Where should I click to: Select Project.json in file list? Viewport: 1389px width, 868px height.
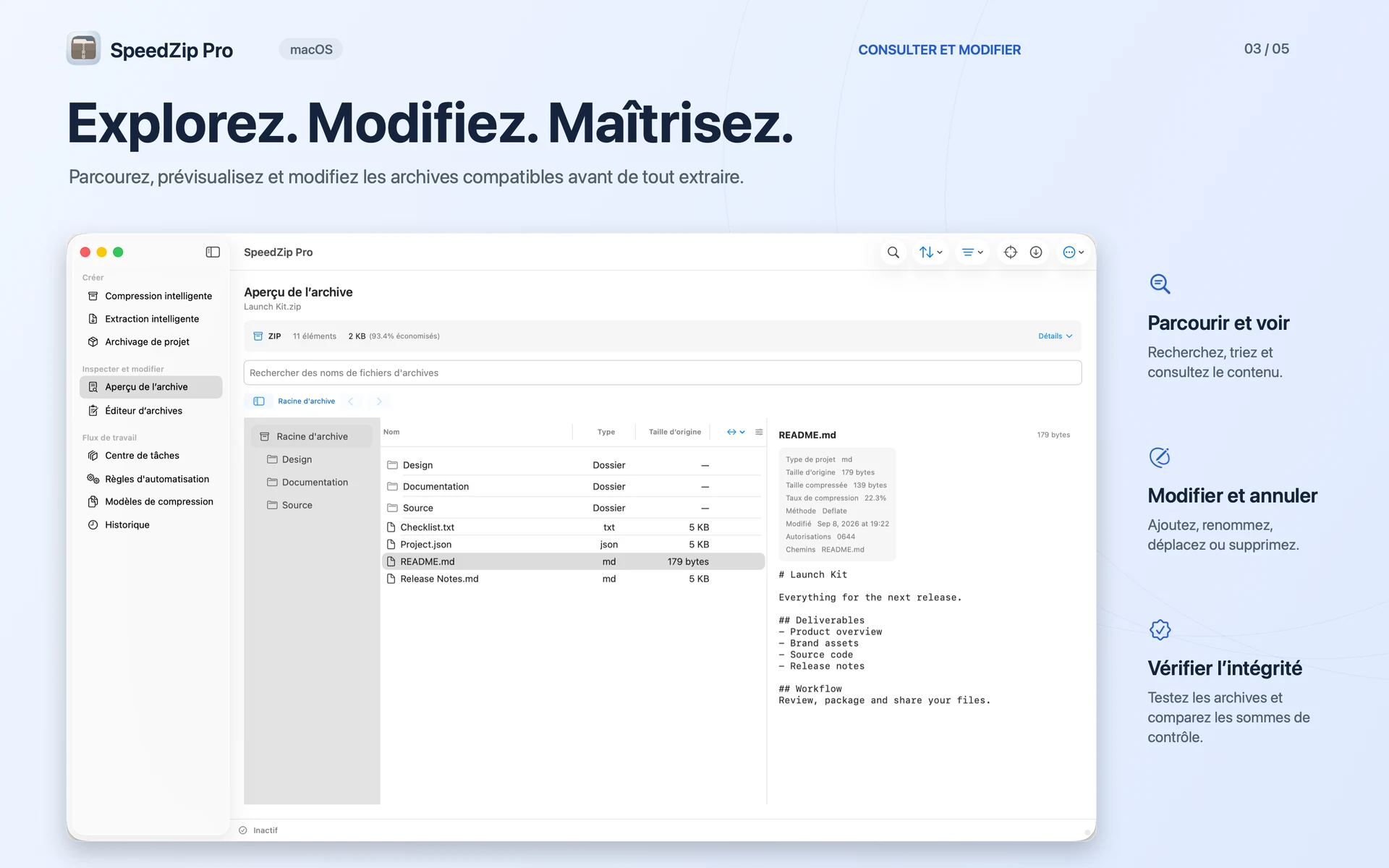click(x=573, y=545)
